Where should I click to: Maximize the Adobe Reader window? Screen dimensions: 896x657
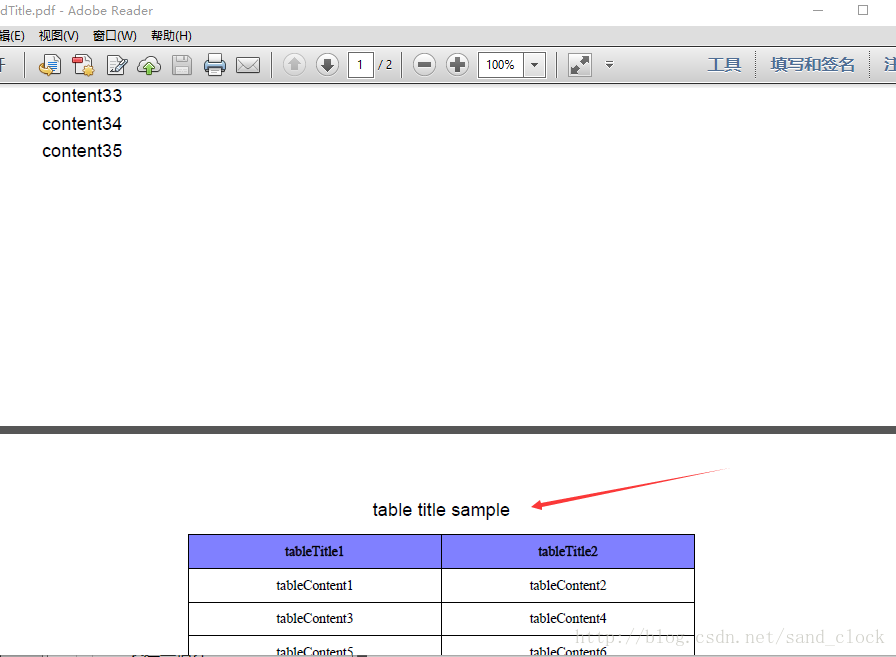click(x=863, y=10)
